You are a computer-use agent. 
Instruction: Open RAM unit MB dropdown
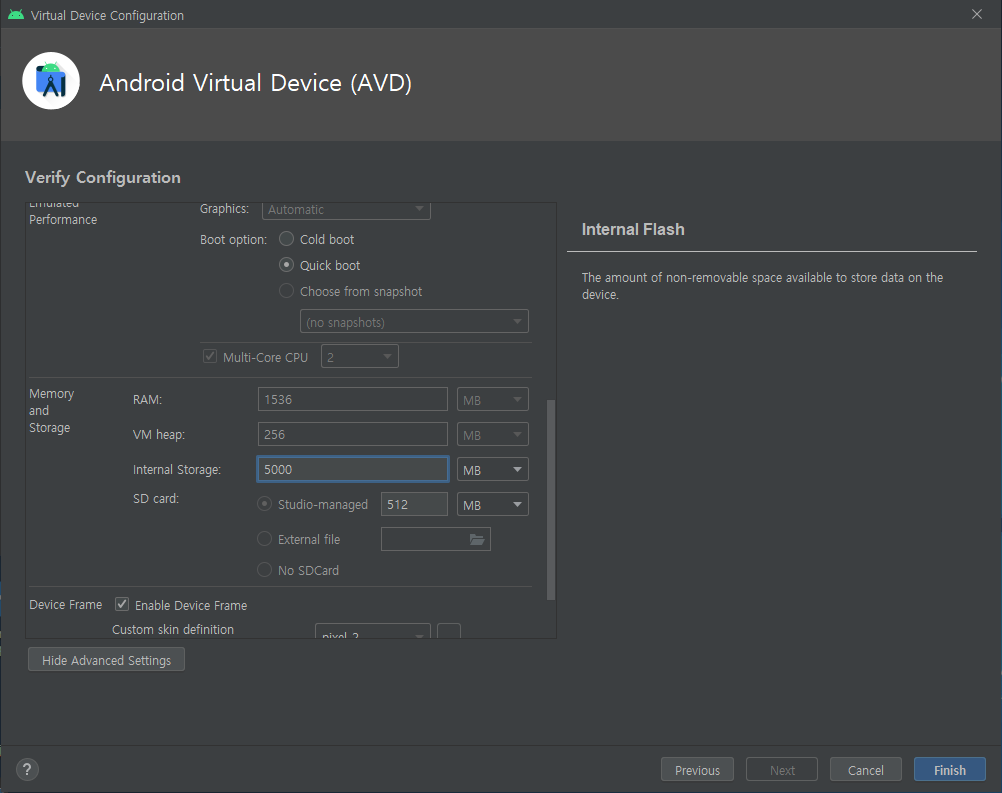tap(493, 399)
